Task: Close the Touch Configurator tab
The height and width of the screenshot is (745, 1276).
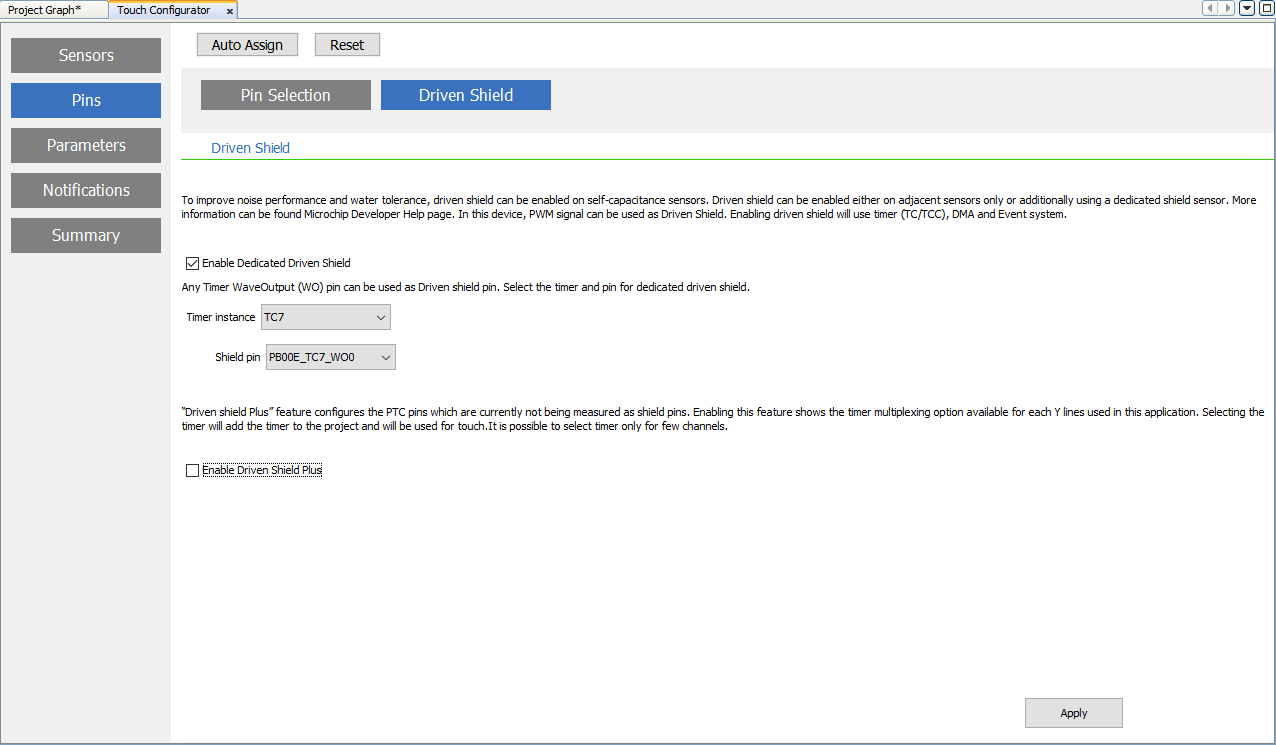Action: pyautogui.click(x=230, y=11)
